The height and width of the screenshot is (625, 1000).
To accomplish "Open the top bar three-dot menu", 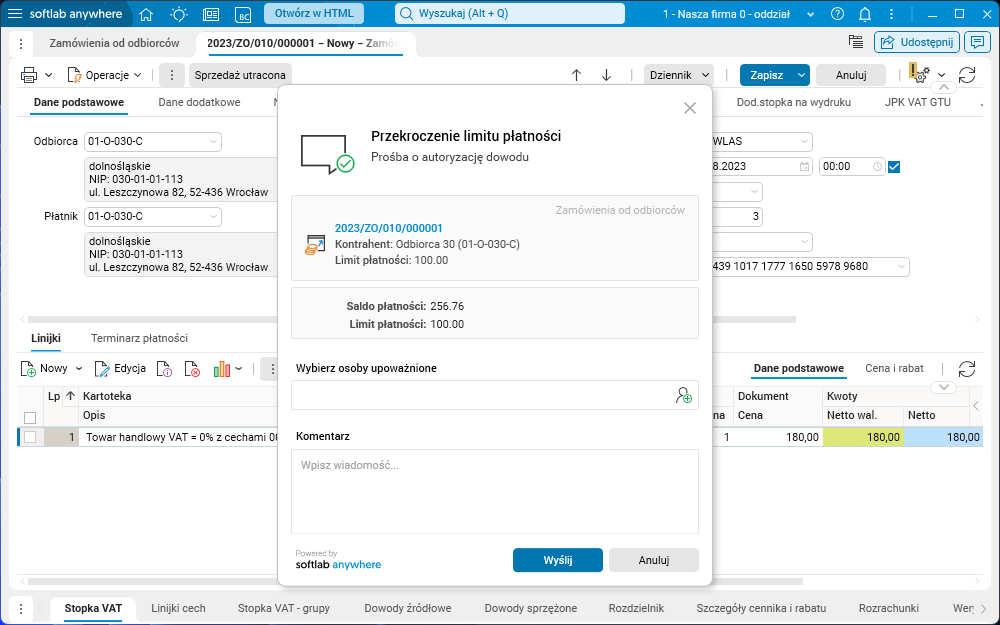I will [892, 14].
